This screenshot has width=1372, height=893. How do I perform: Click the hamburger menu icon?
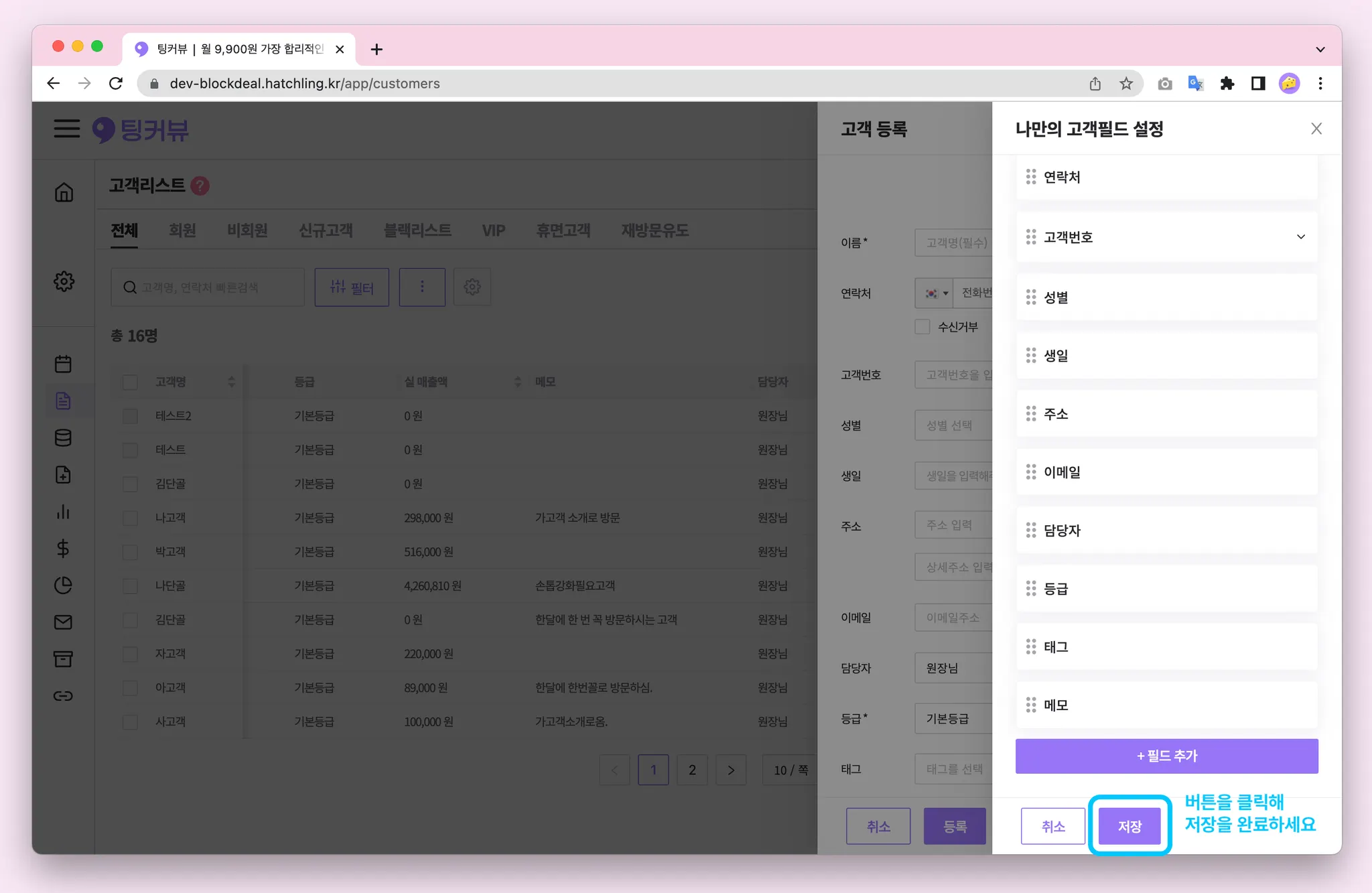[x=67, y=129]
